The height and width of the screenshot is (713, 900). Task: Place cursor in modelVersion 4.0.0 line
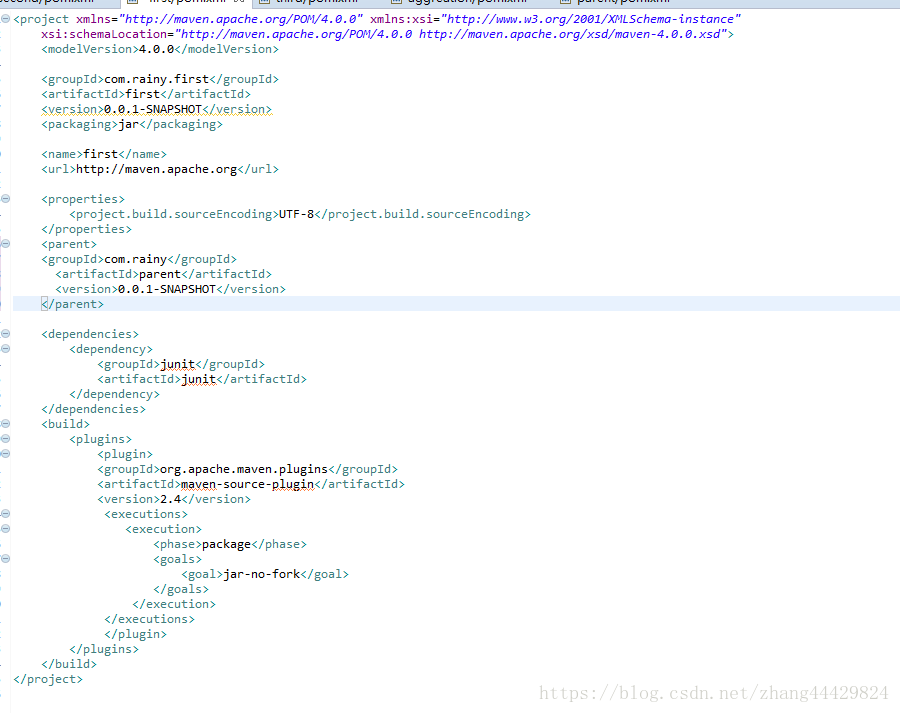click(160, 49)
